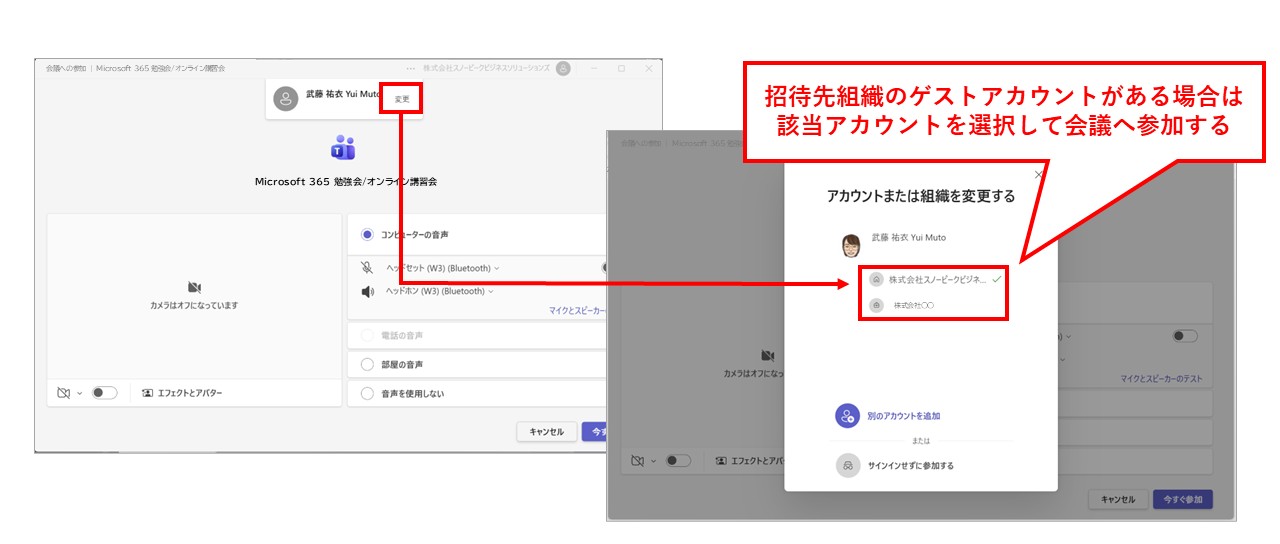Click the meeting title Microsoft 365 勉強会/オンライン講習会
This screenshot has height=544, width=1280.
point(346,182)
